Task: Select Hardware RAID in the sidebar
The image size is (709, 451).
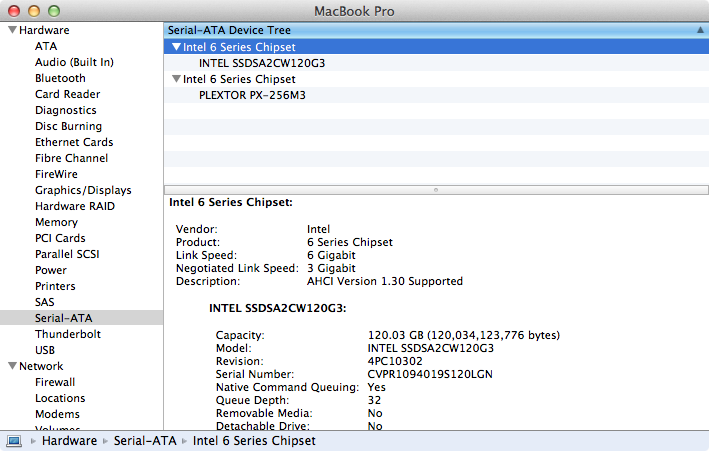Action: coord(75,206)
